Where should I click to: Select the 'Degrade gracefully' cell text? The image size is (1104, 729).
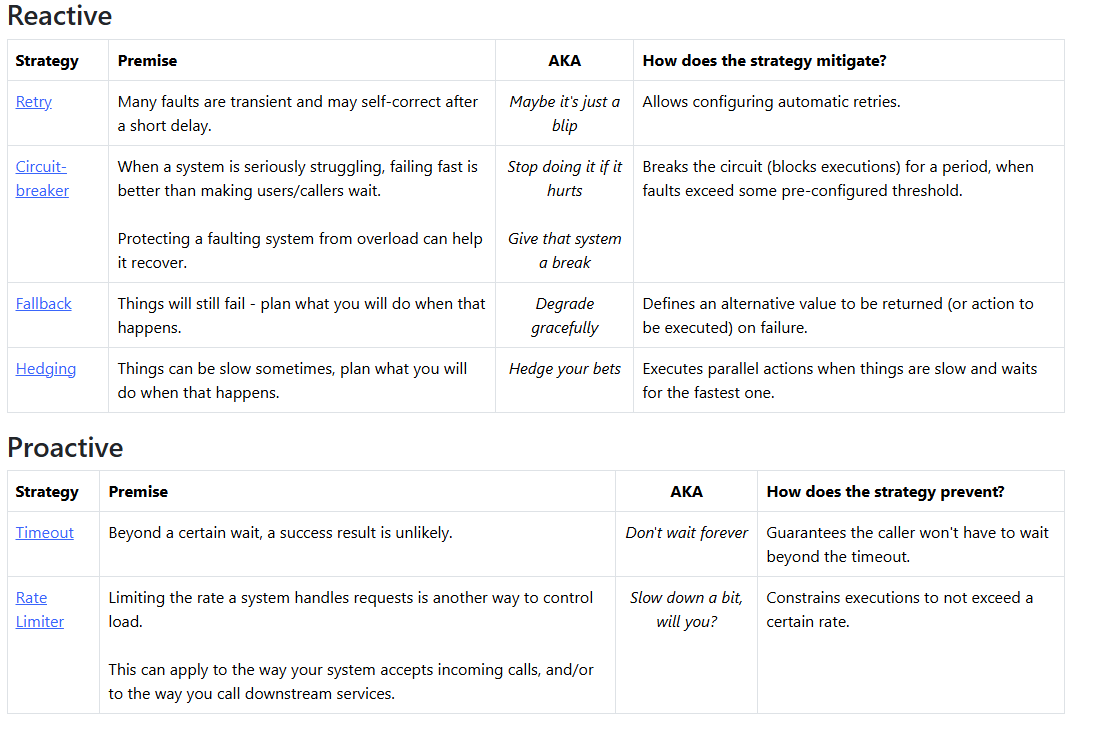click(565, 316)
